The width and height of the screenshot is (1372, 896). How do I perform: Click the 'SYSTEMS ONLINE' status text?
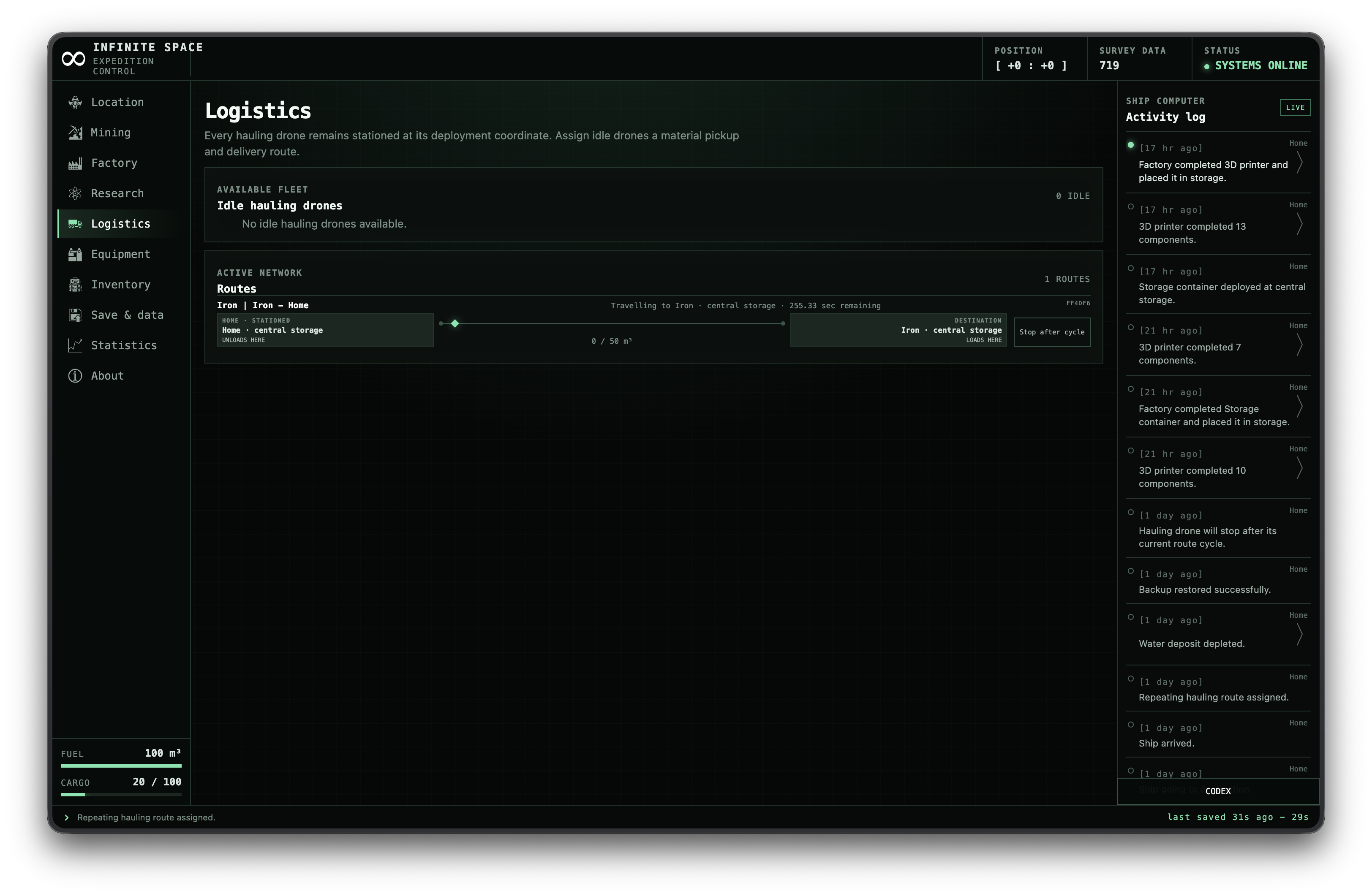(1261, 66)
